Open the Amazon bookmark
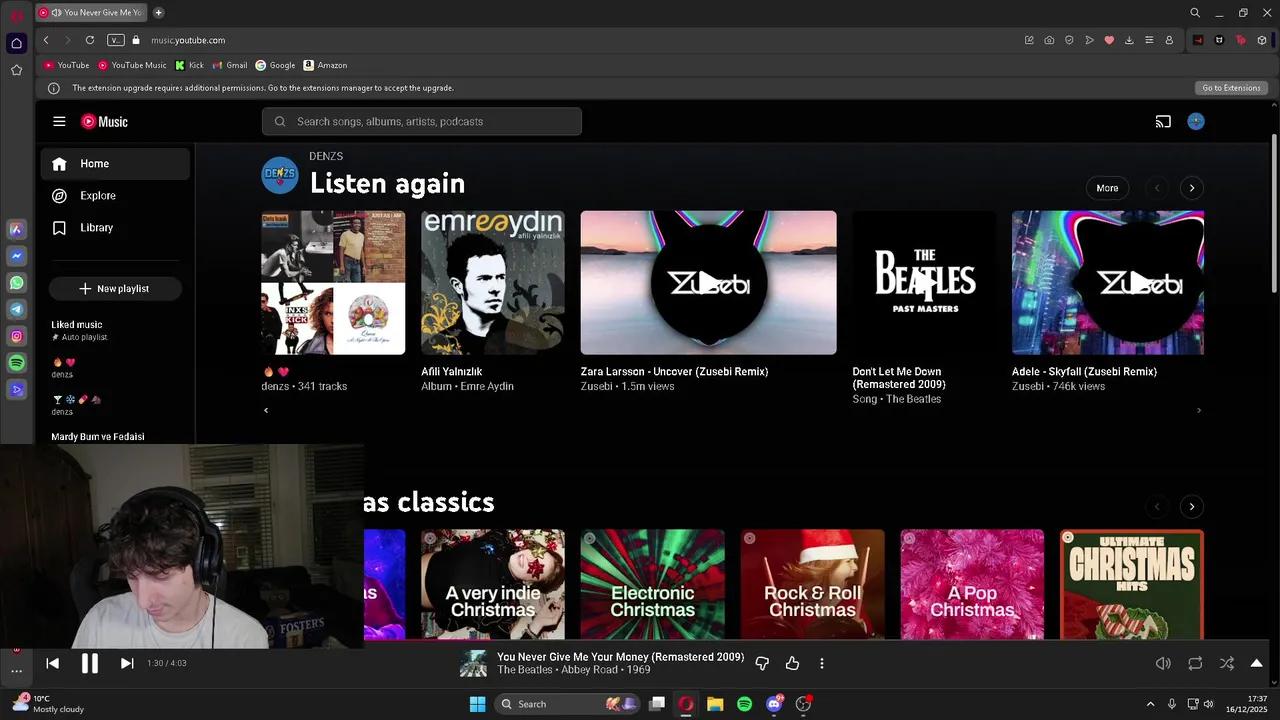 tap(325, 65)
